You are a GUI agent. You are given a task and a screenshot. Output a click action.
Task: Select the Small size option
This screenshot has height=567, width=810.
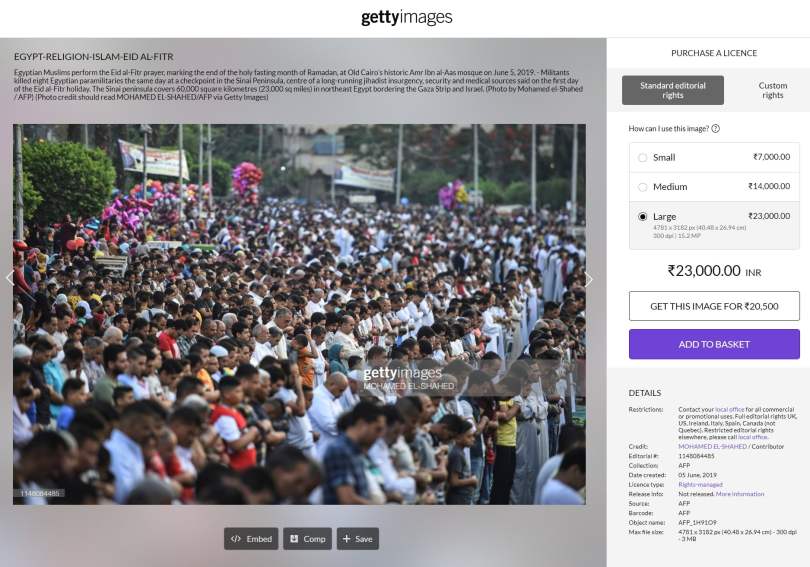(714, 158)
